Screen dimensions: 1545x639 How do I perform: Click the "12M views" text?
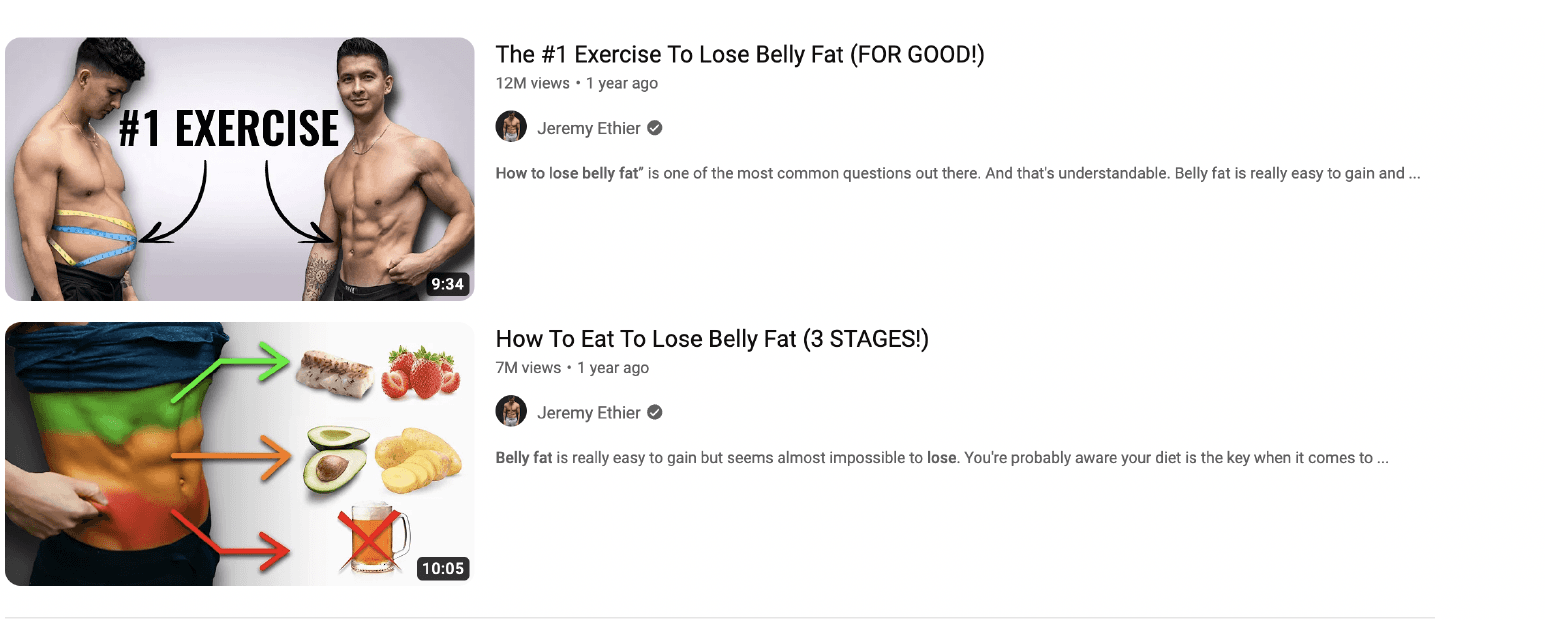click(x=532, y=83)
